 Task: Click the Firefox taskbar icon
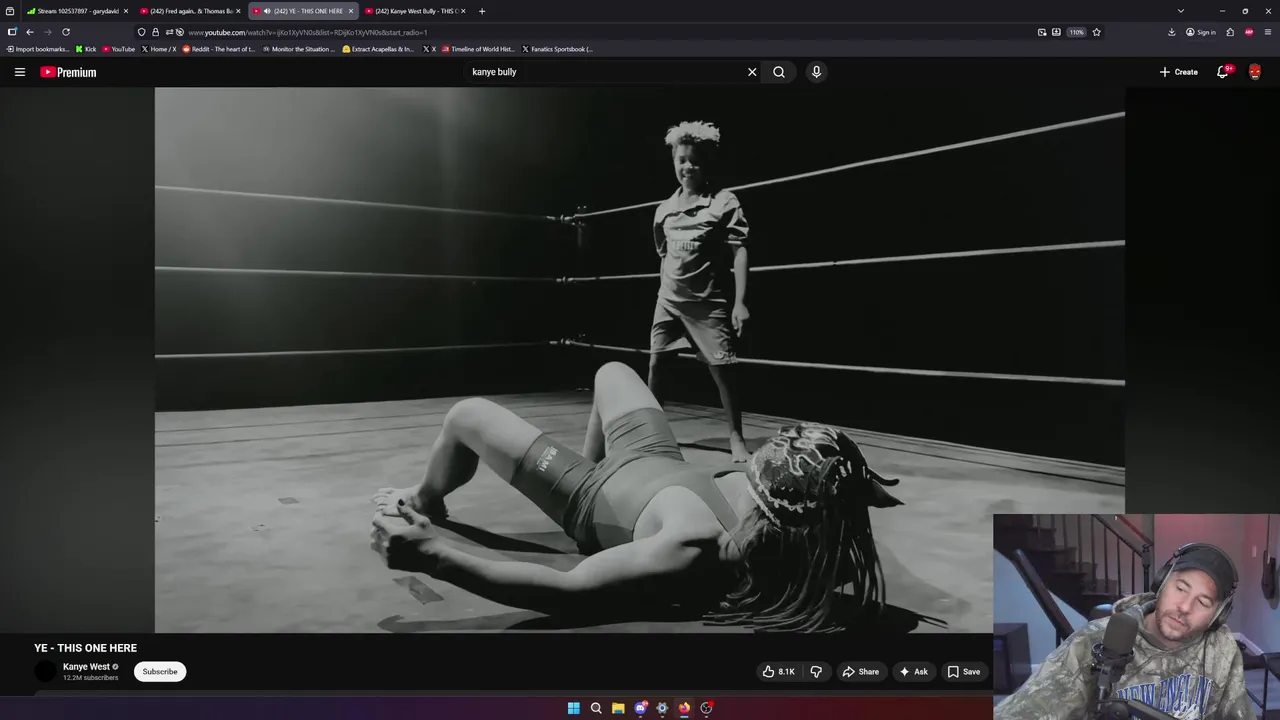[684, 708]
